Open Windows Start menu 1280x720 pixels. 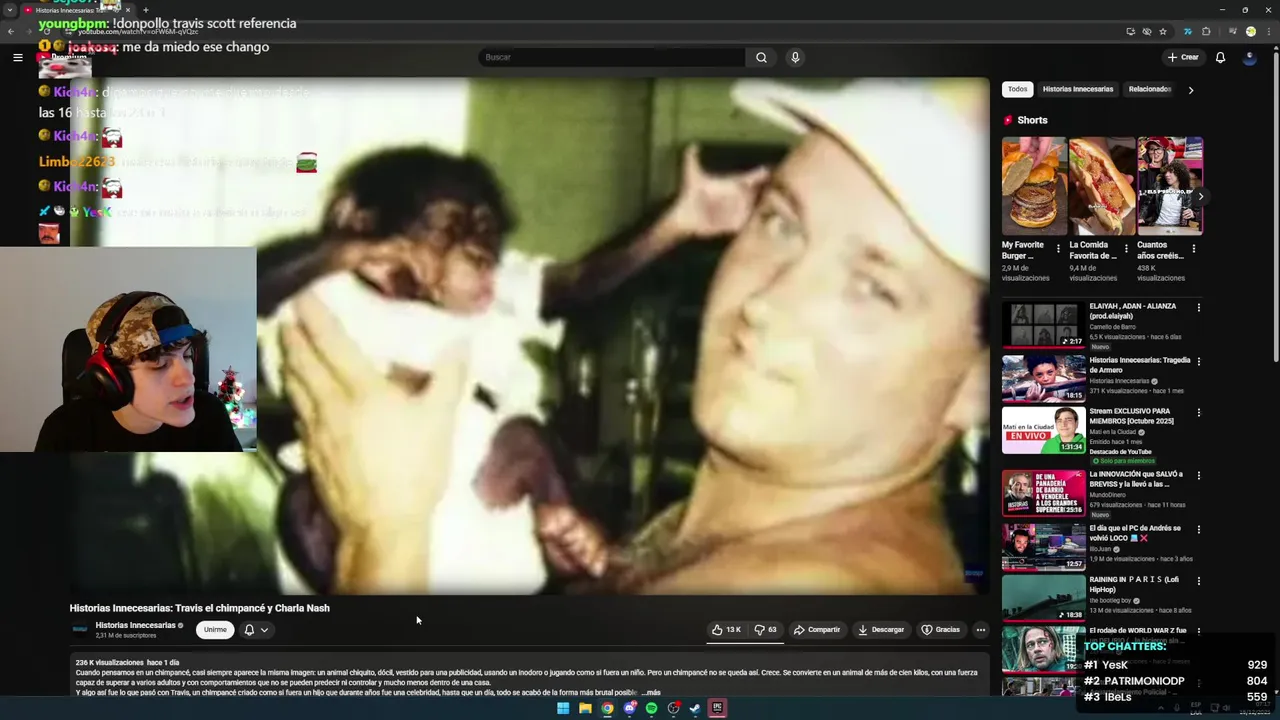[563, 708]
